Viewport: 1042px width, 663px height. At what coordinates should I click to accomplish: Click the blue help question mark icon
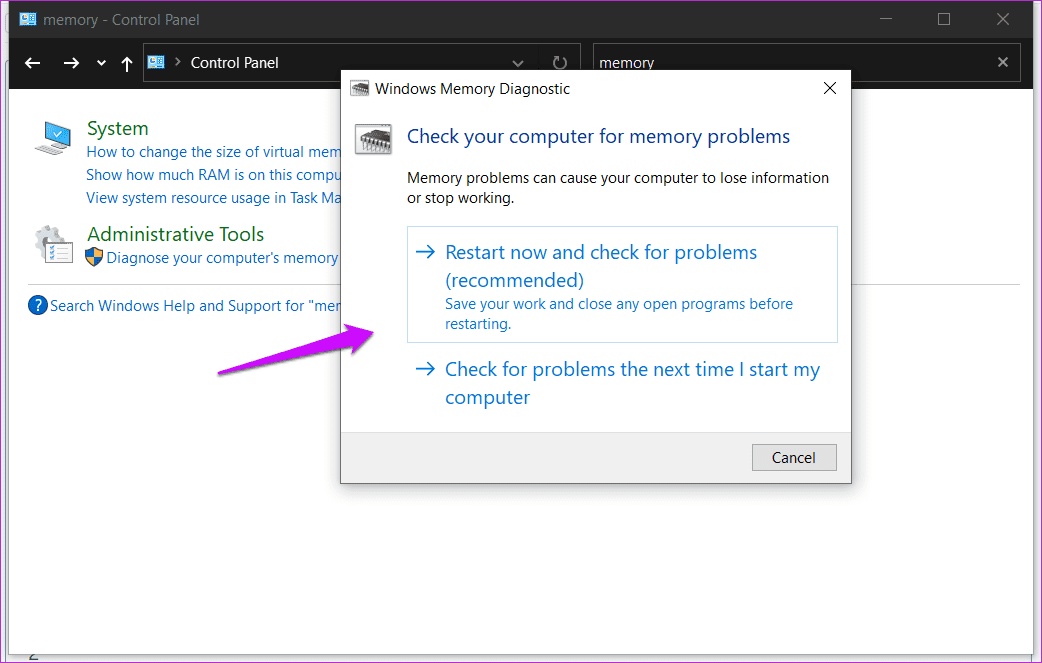[37, 306]
